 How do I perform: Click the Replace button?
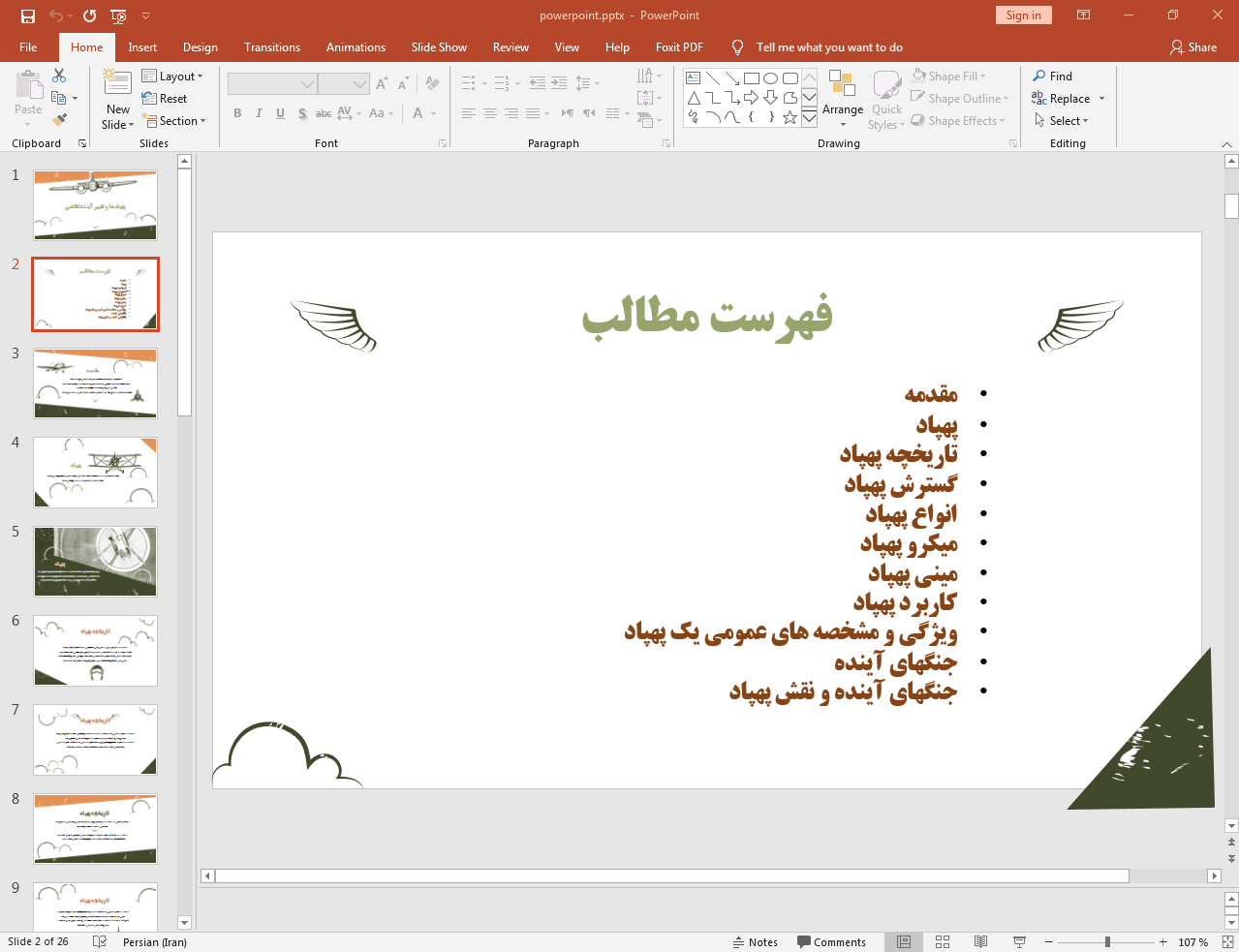[1069, 98]
